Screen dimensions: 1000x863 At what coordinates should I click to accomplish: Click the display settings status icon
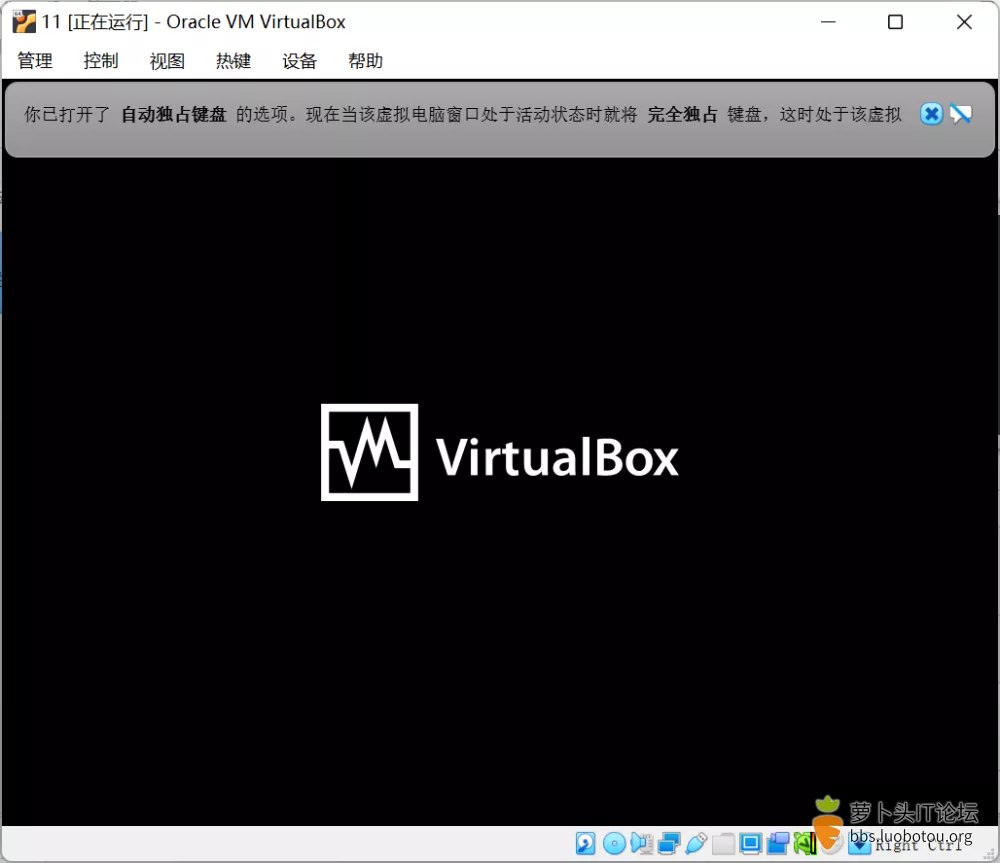click(x=751, y=843)
